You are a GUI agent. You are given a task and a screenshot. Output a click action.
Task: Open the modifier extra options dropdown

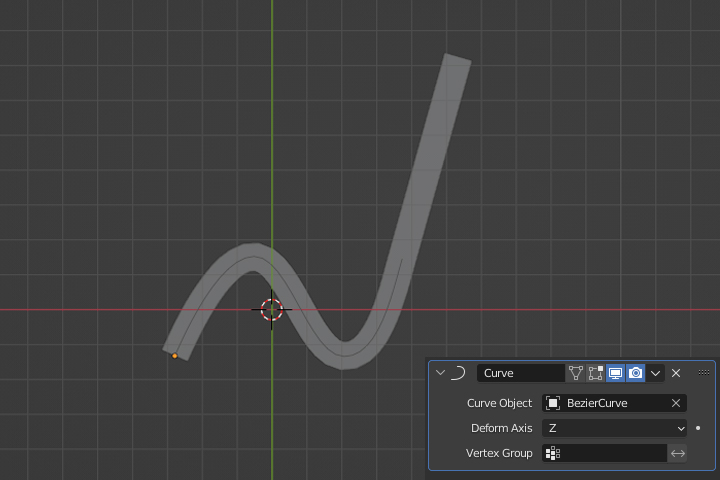pyautogui.click(x=656, y=373)
